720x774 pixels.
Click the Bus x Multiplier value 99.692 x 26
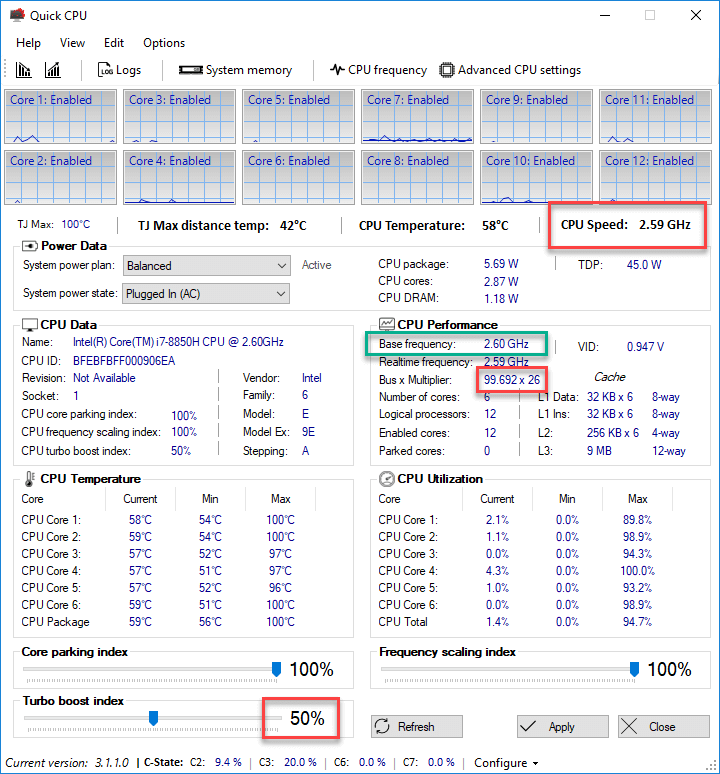(x=512, y=380)
